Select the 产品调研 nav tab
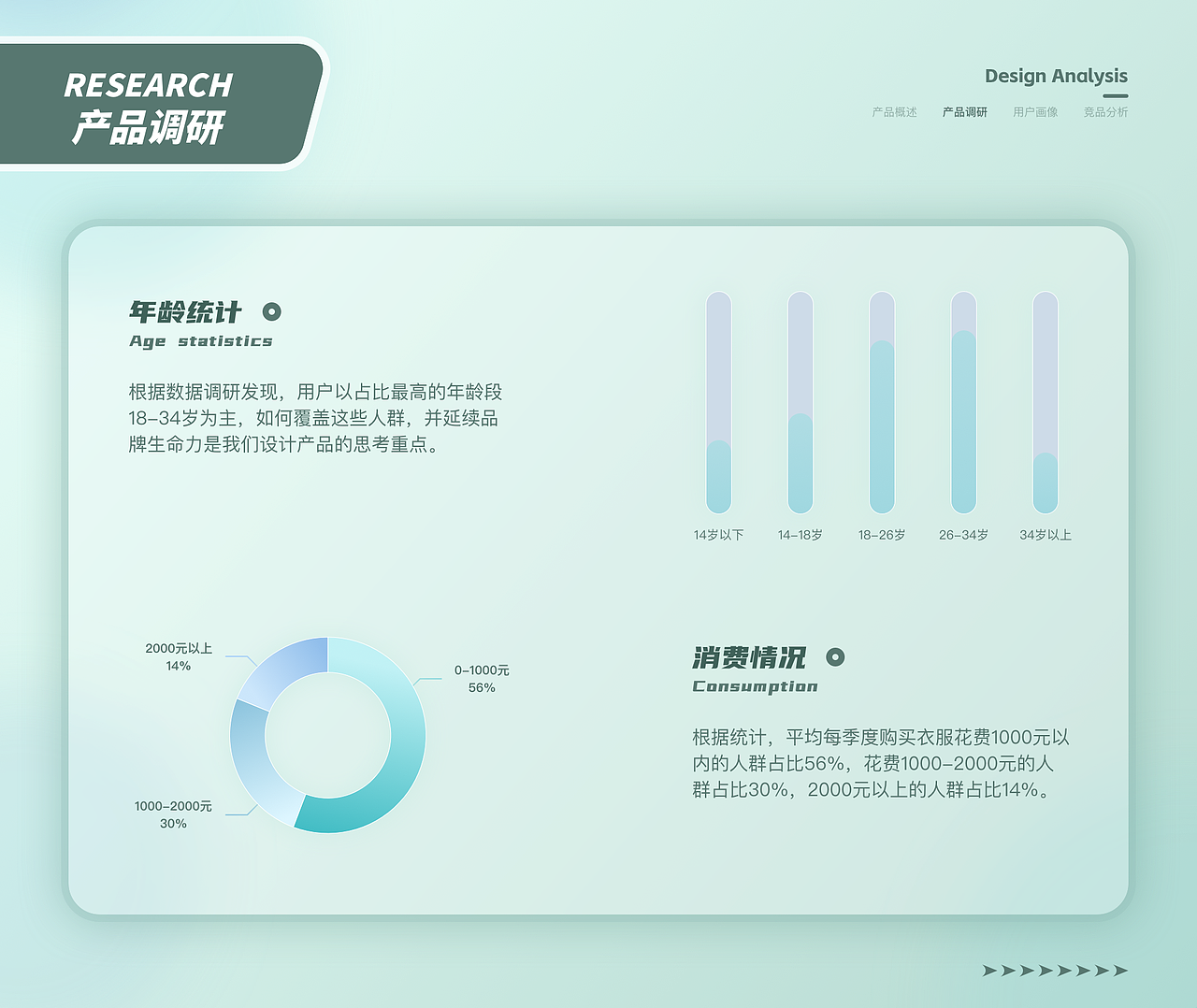 [964, 112]
